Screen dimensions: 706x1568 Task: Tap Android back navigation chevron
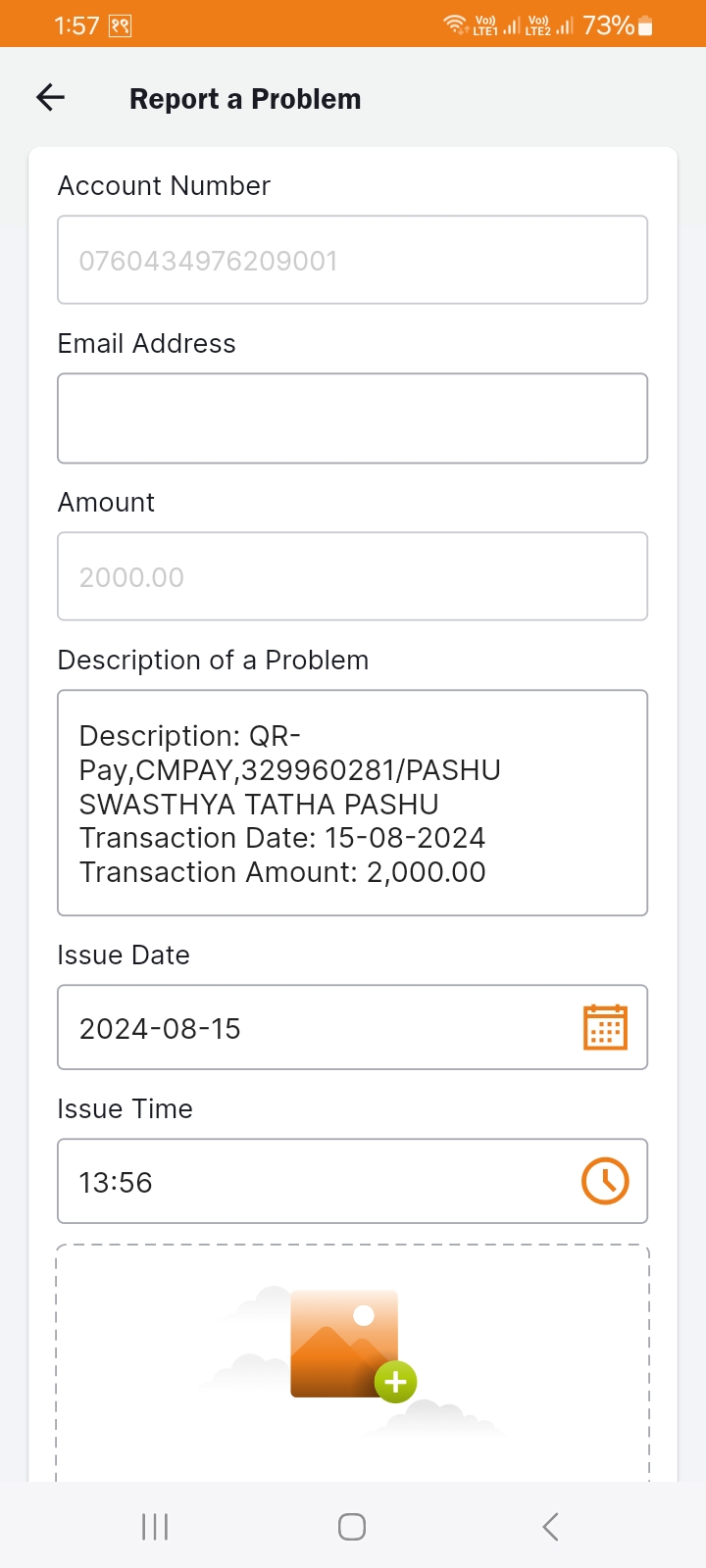[550, 1526]
